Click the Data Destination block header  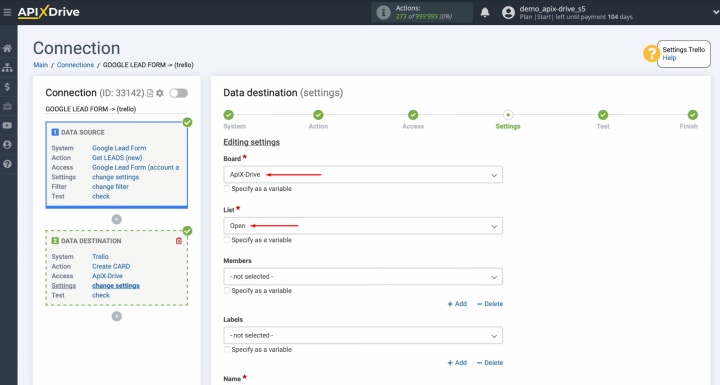tap(91, 241)
